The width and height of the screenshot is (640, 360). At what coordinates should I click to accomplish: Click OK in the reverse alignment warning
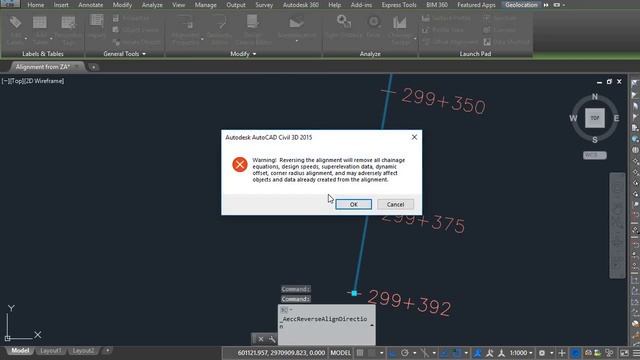click(x=353, y=204)
